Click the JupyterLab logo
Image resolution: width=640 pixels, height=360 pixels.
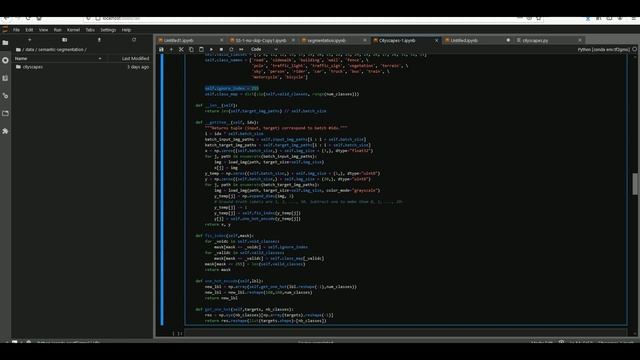pos(5,29)
